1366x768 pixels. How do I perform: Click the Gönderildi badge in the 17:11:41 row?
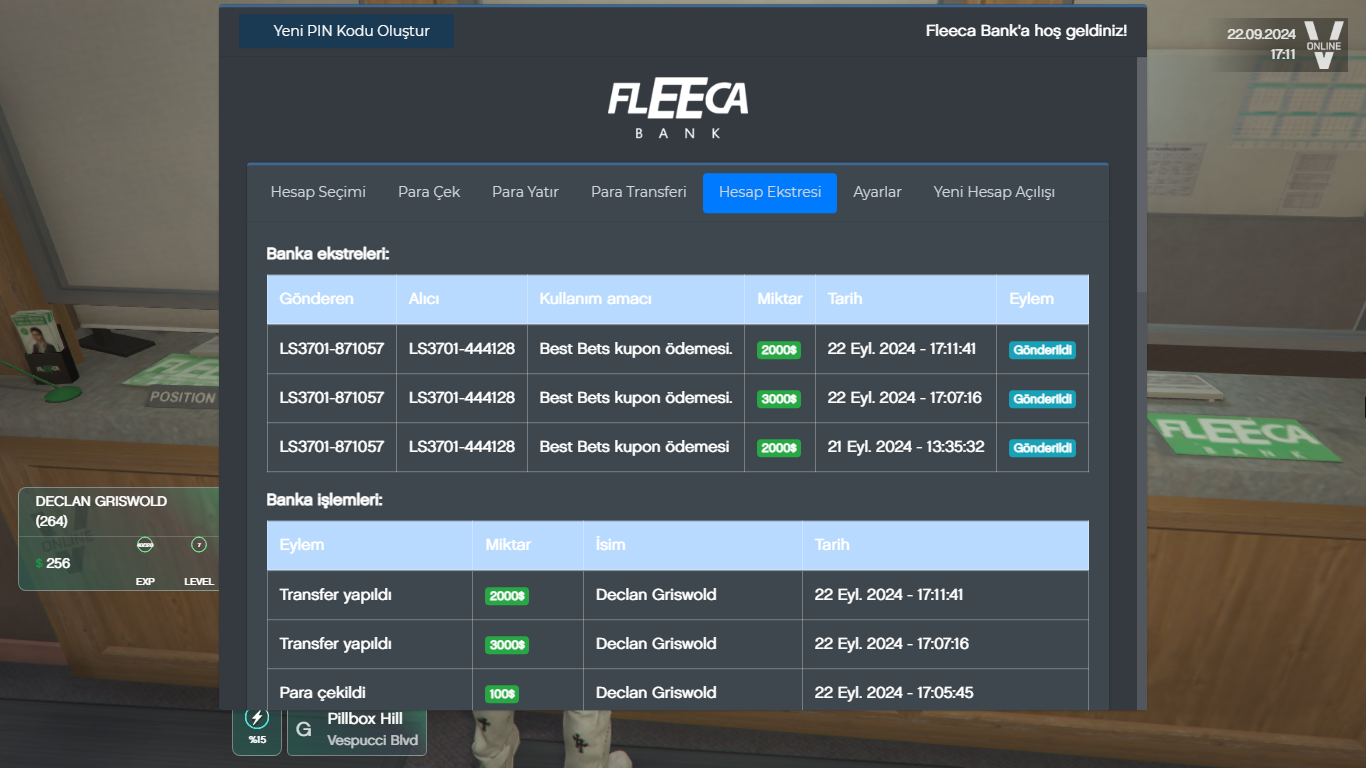tap(1042, 350)
